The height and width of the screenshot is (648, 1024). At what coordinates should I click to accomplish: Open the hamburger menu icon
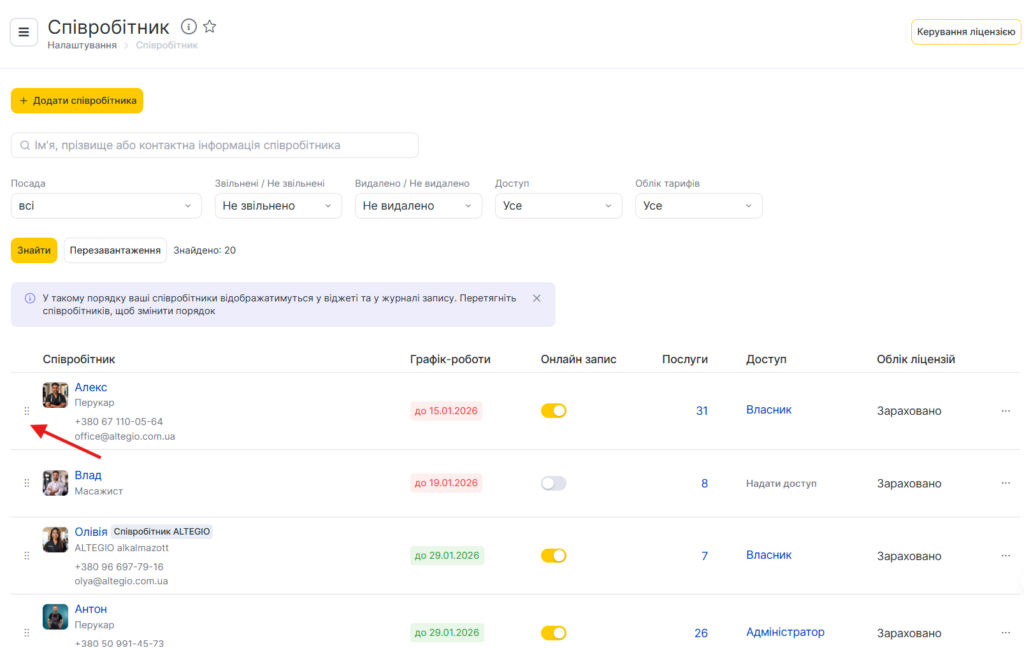(x=24, y=32)
